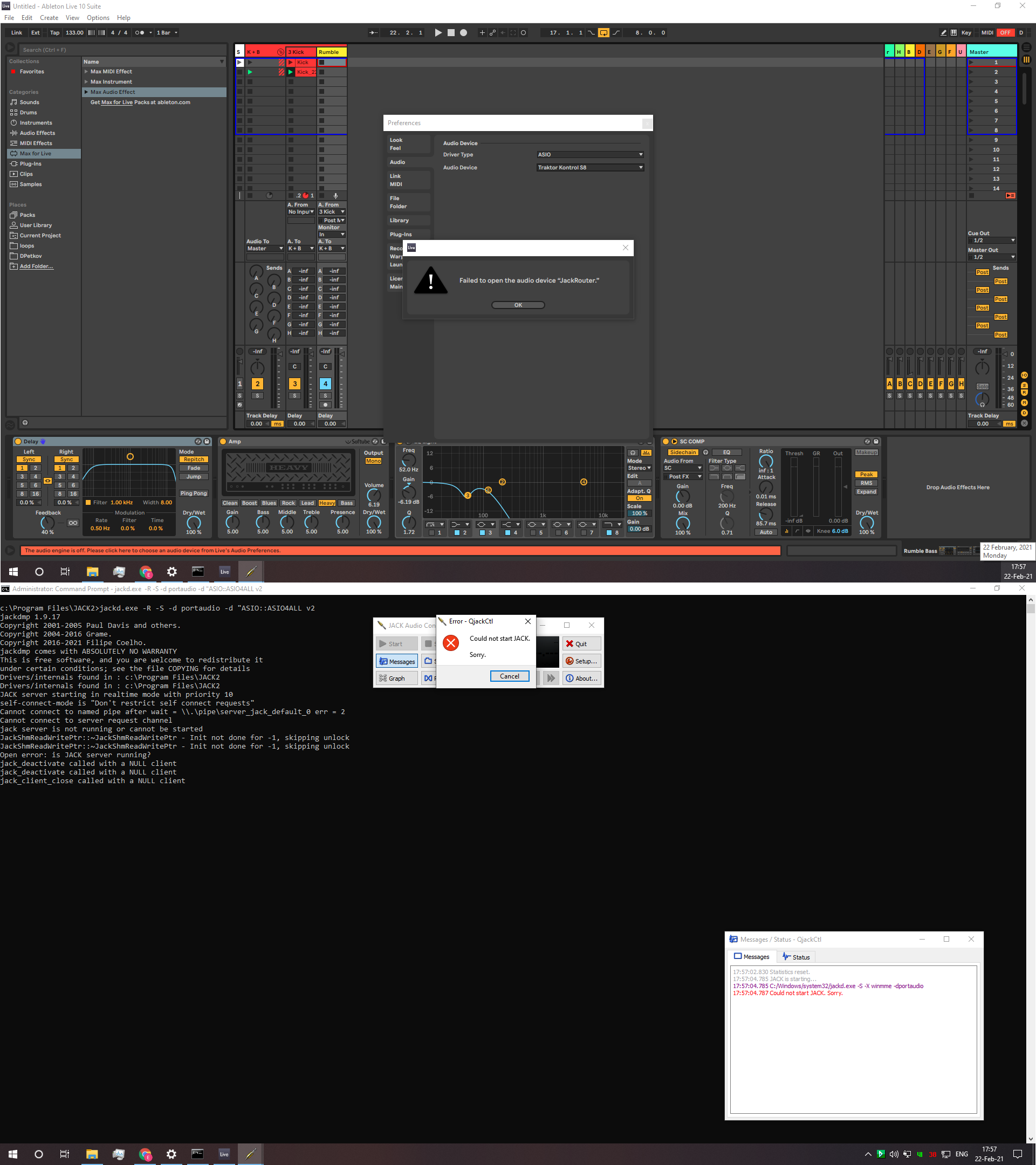This screenshot has height=1165, width=1036.
Task: Click Cancel on the QjackCtl error popup
Action: coord(509,676)
